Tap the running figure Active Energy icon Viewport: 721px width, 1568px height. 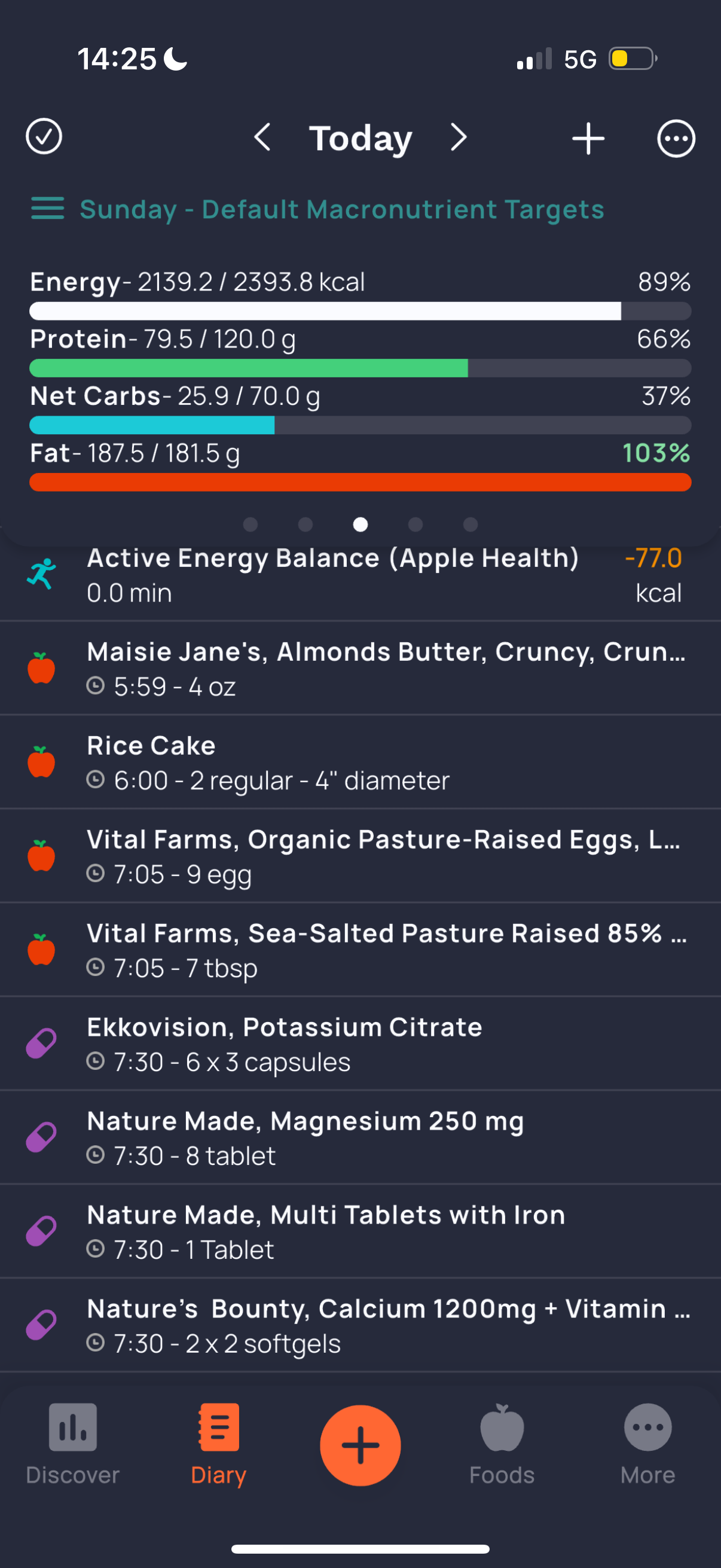point(41,574)
